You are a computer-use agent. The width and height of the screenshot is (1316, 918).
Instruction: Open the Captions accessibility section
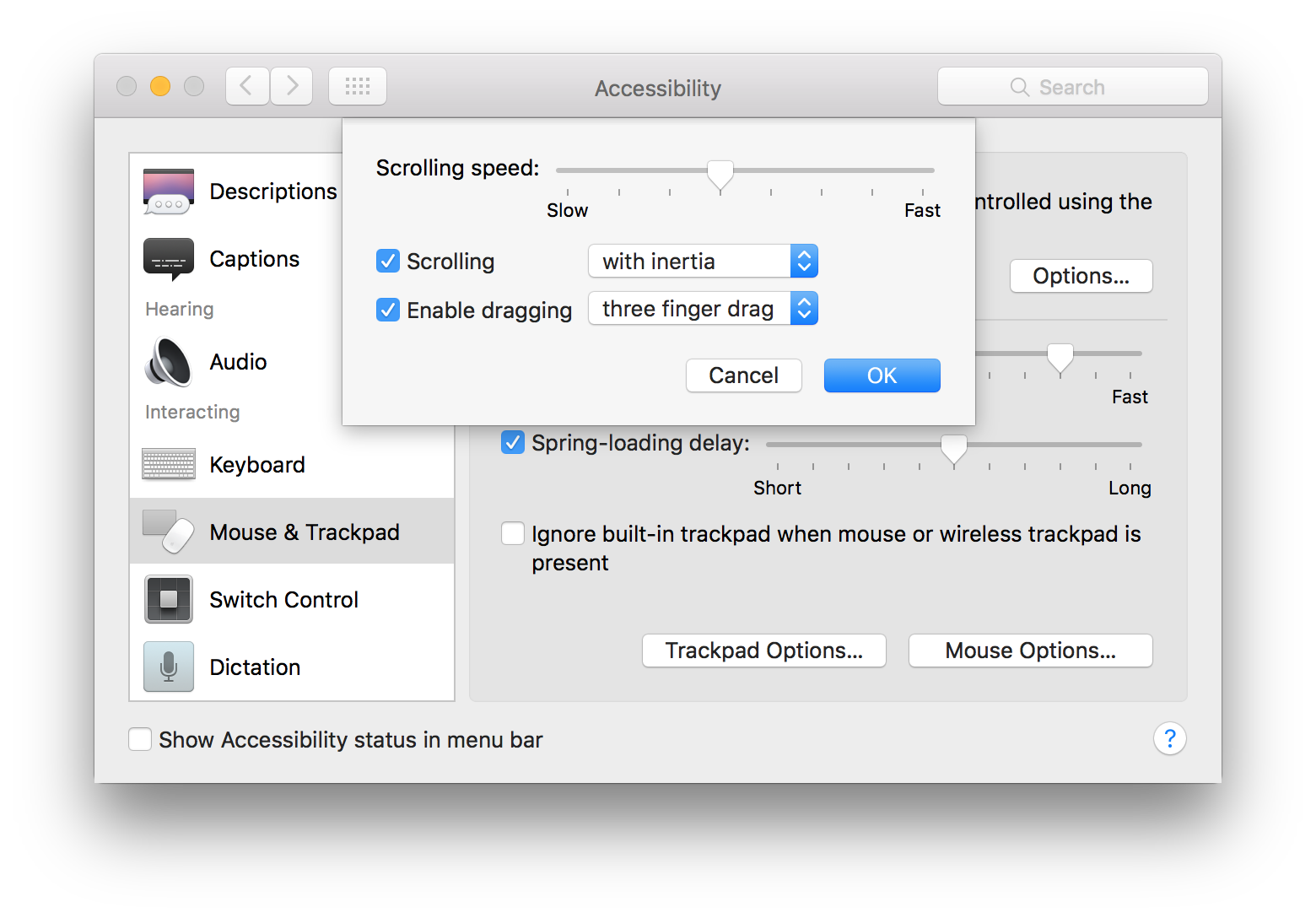(x=168, y=258)
